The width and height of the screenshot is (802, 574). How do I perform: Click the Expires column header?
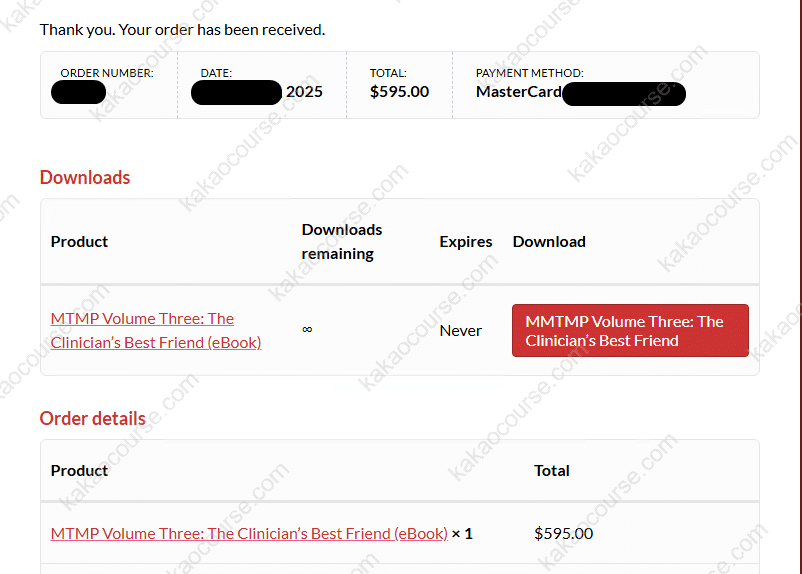point(465,241)
